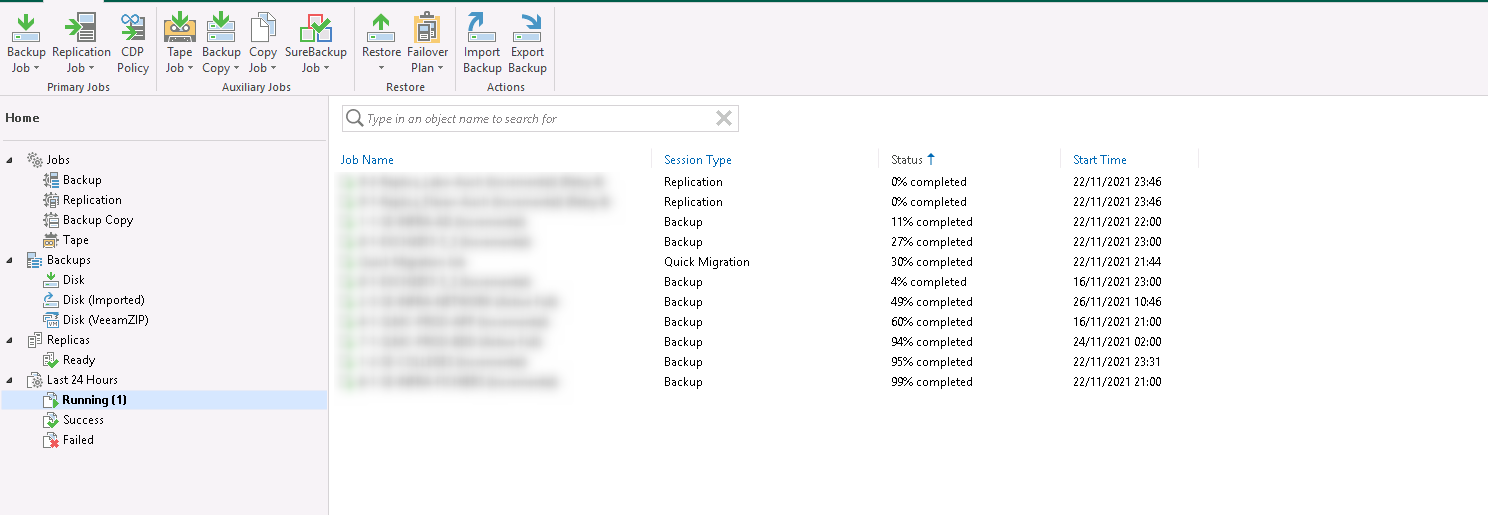
Task: Sort by the Start Time column
Action: pos(1099,160)
